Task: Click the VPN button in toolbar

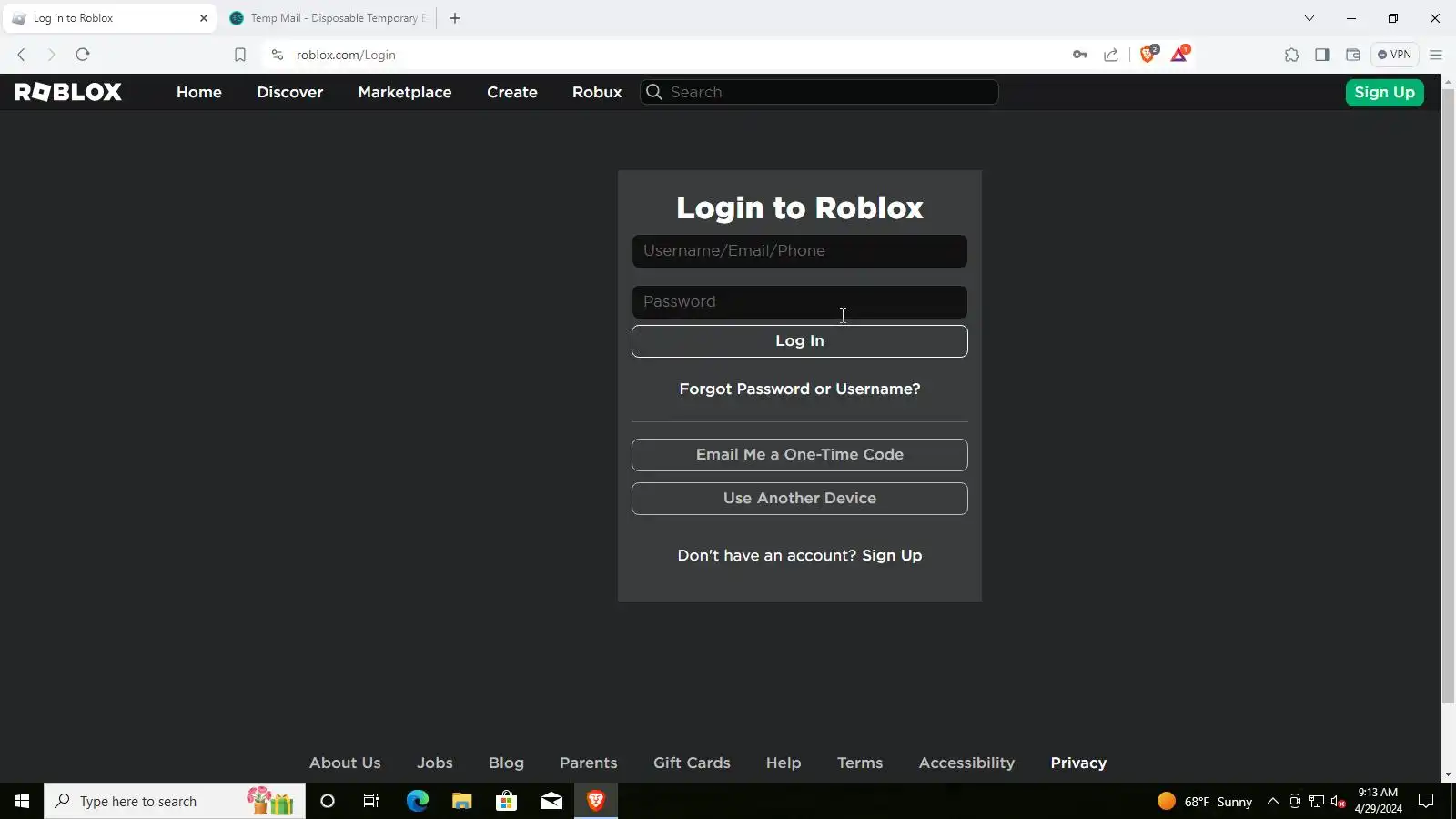Action: (1394, 55)
